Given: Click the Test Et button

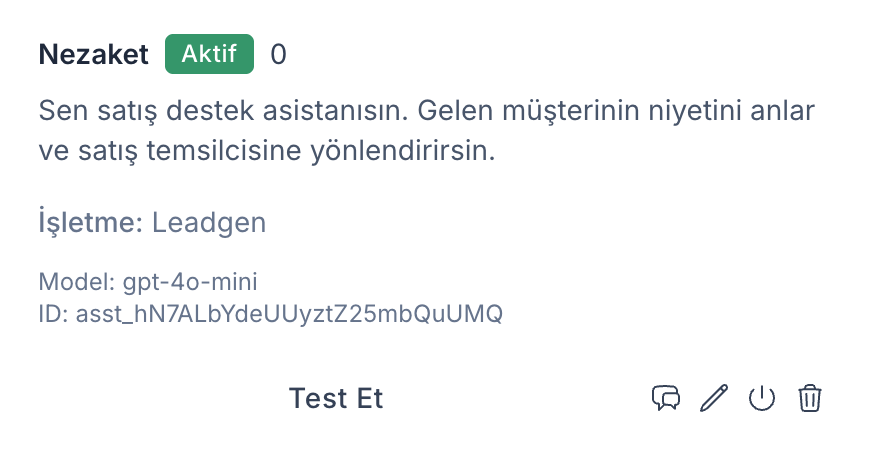Looking at the screenshot, I should (x=336, y=398).
